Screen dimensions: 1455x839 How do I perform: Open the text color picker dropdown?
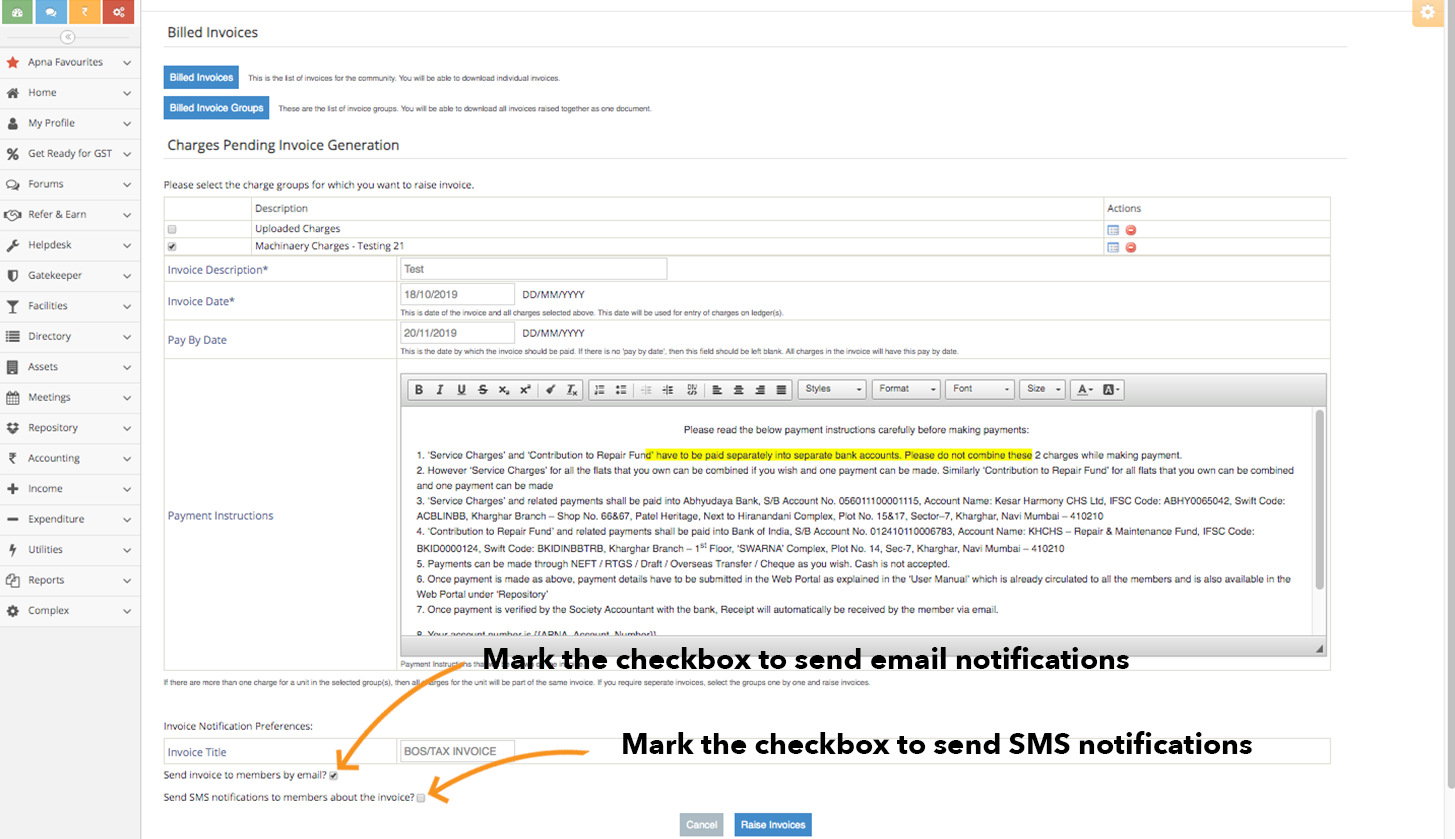[x=1086, y=389]
